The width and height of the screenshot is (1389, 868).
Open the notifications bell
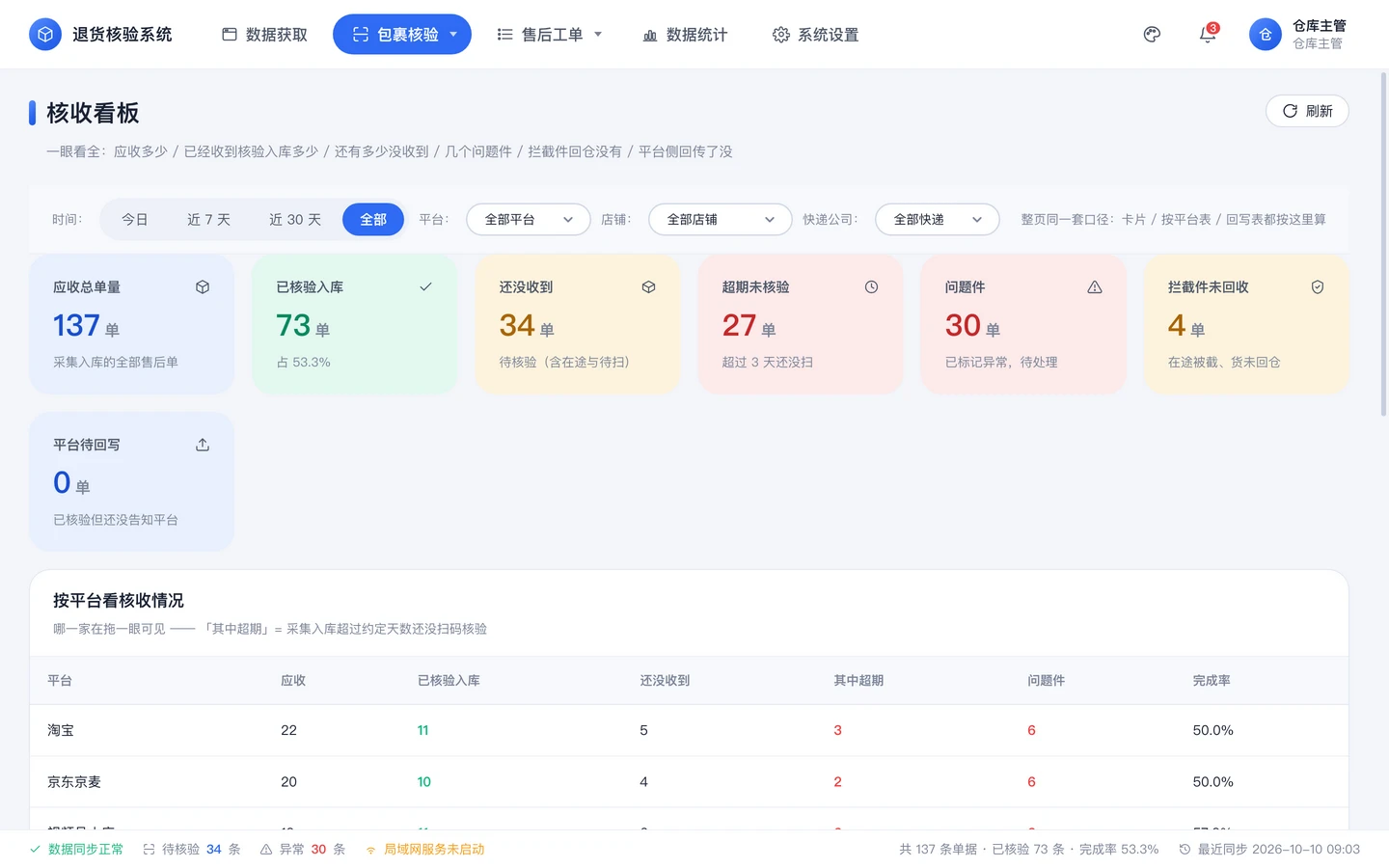coord(1208,35)
